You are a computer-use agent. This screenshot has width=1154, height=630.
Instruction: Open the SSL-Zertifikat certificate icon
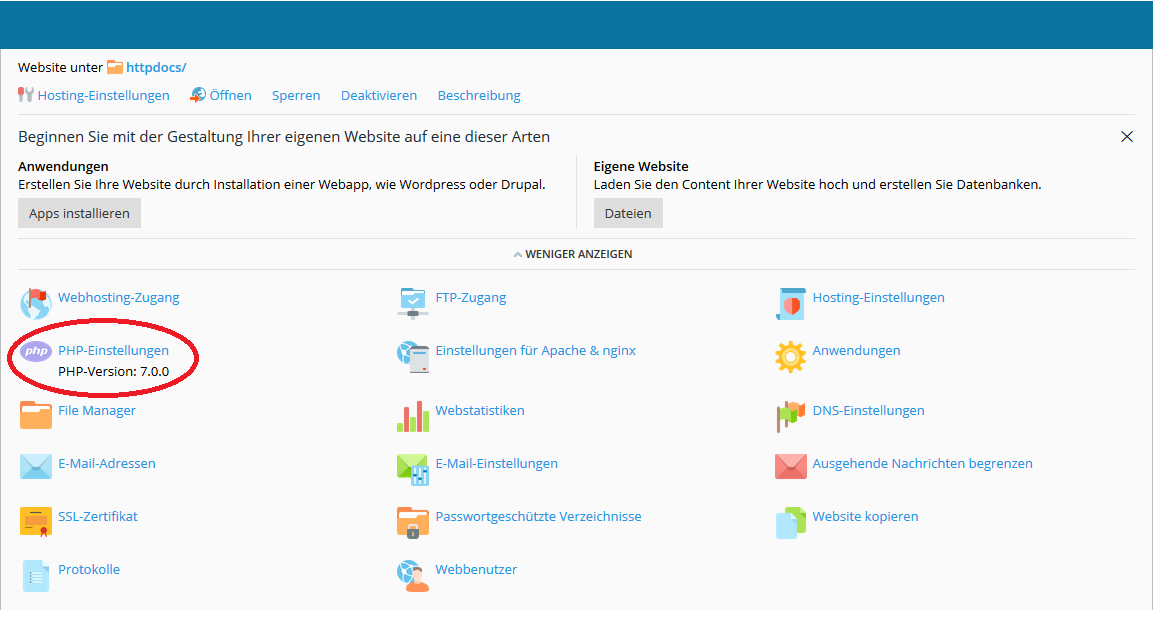(36, 521)
